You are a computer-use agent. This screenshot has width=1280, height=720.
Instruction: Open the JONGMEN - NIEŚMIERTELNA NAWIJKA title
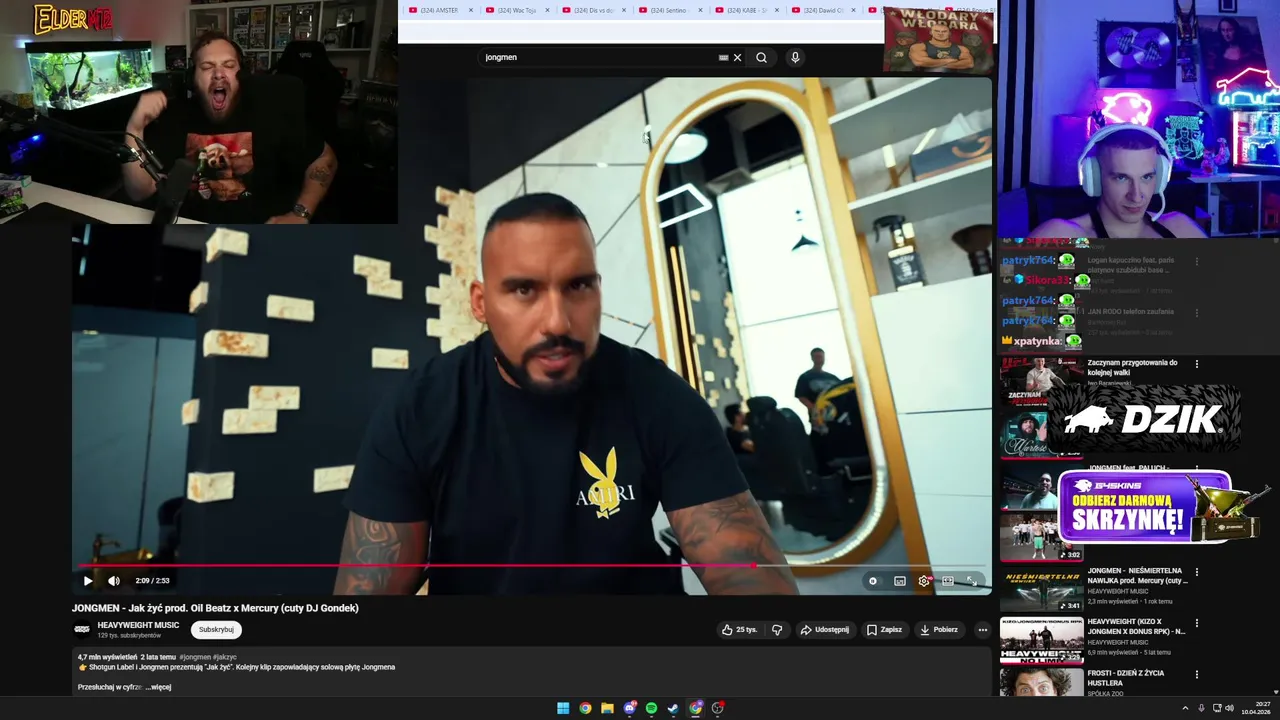pos(1138,575)
